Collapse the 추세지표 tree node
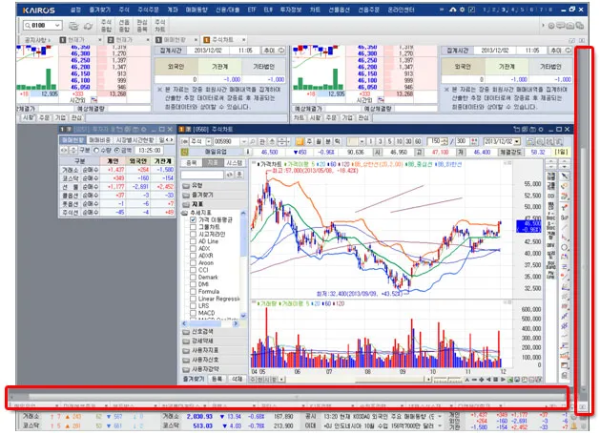Screen dimensions: 600x433 pos(185,213)
